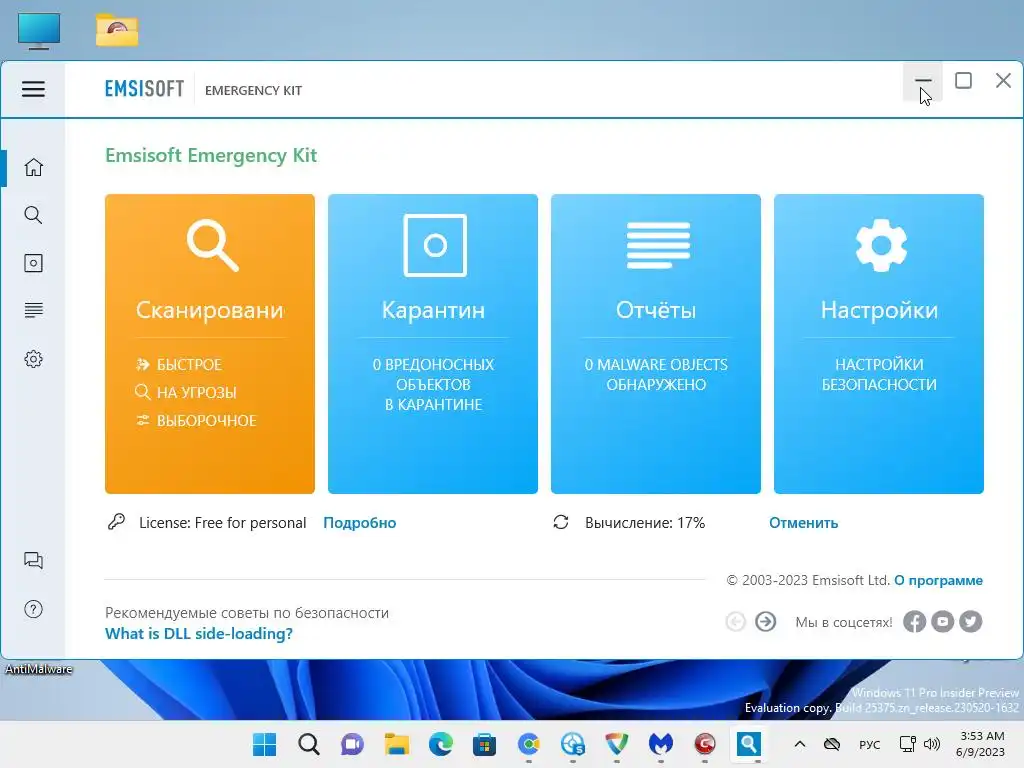
Task: Go to previous security tip arrow
Action: tap(735, 622)
